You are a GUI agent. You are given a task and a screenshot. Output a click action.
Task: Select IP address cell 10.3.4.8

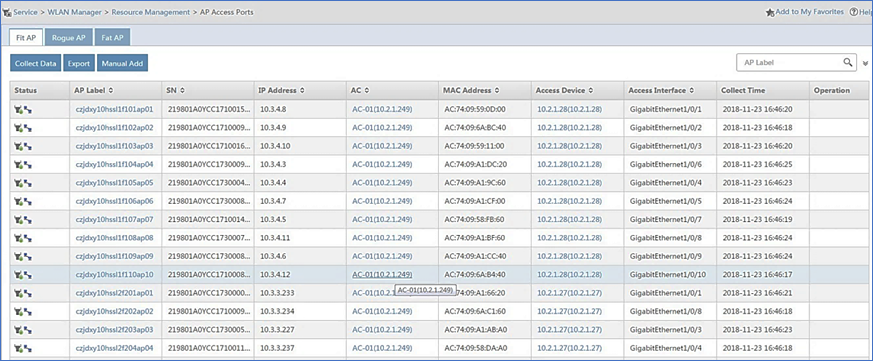click(273, 110)
